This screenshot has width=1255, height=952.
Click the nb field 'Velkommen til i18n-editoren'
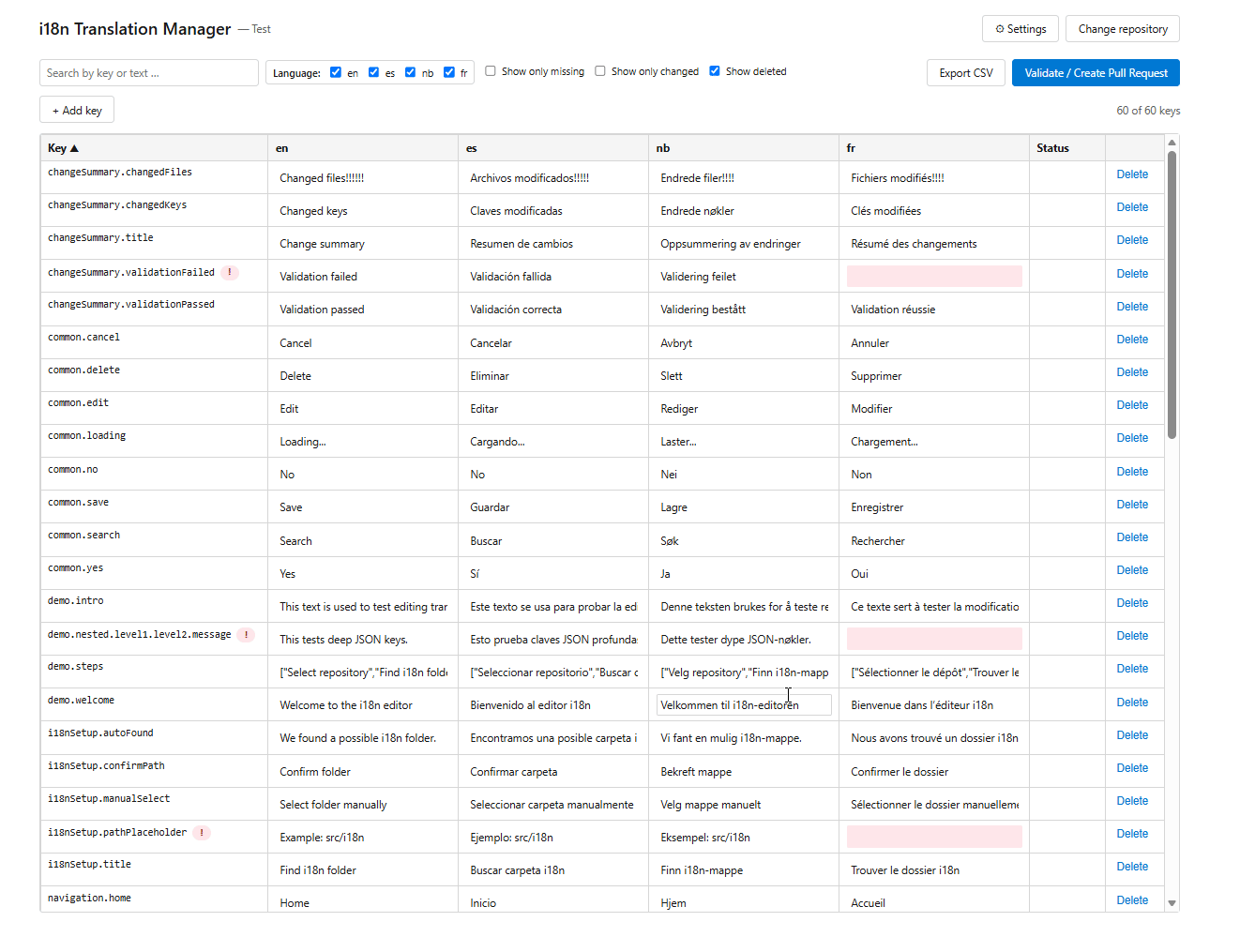(744, 704)
